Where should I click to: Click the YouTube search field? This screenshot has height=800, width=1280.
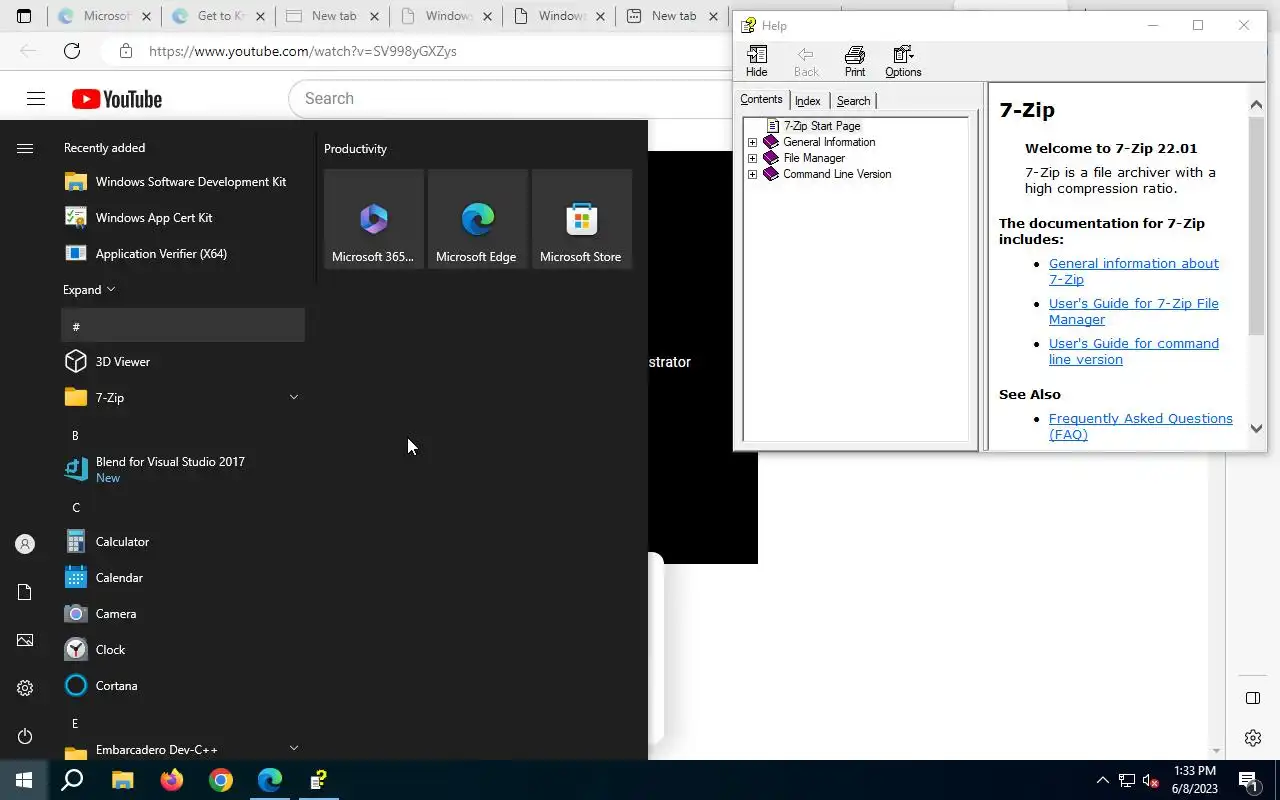pos(510,99)
